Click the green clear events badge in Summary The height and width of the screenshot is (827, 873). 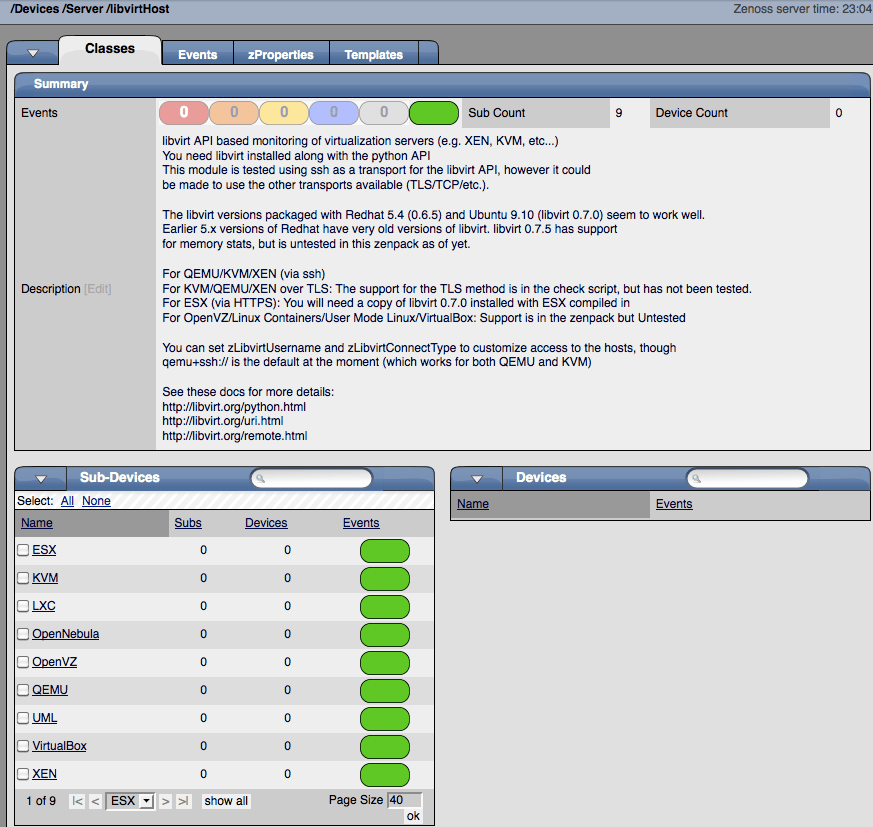pos(433,113)
